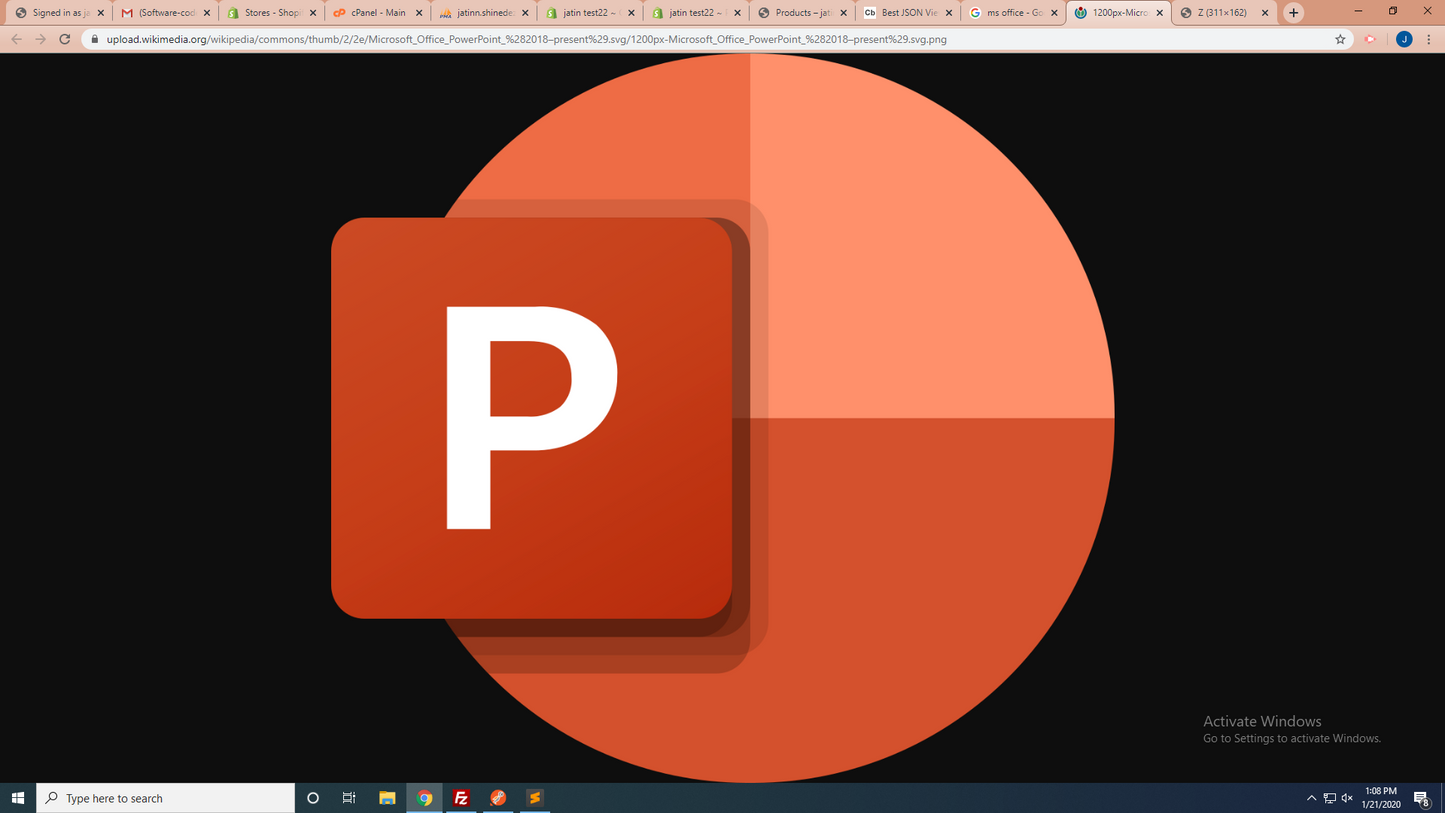Viewport: 1445px width, 813px height.
Task: Open the 'cPanel - Main' tab
Action: coord(377,13)
